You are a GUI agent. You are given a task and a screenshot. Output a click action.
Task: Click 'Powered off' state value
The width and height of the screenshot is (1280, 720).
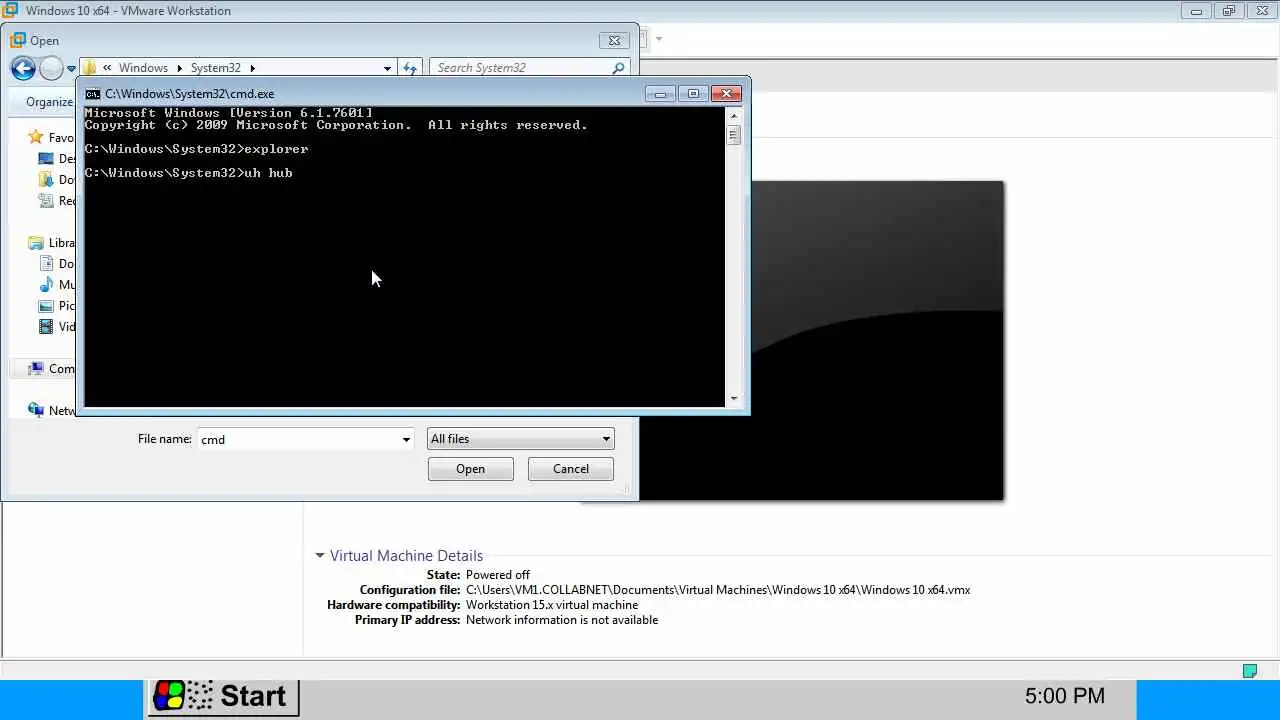pos(498,575)
